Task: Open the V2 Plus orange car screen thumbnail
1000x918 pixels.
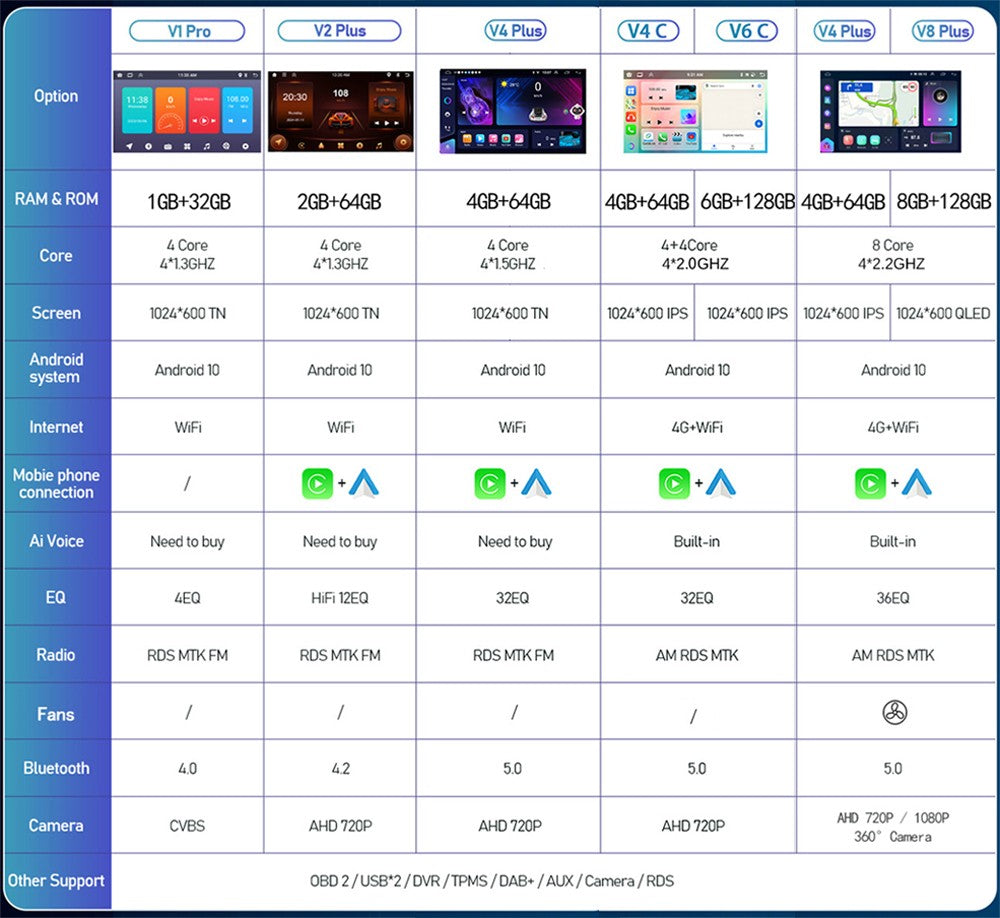Action: pyautogui.click(x=341, y=112)
